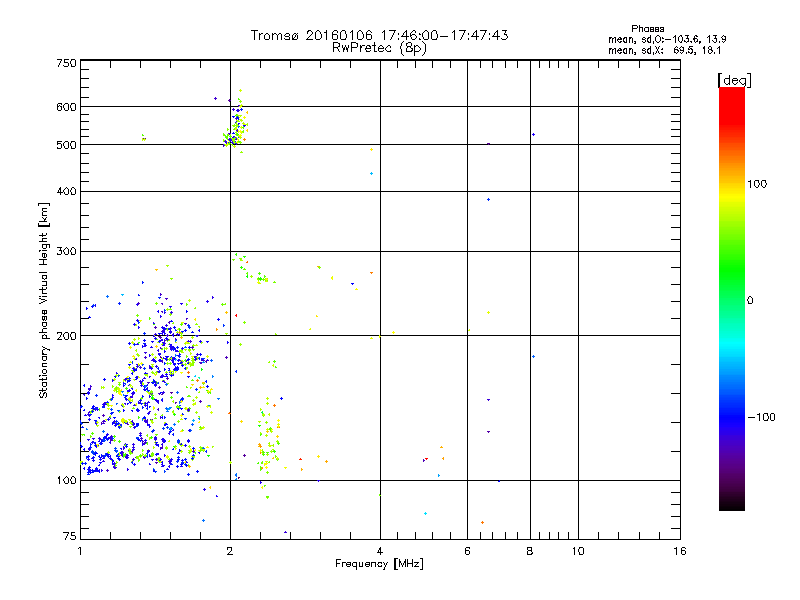
Task: Click the 'mean, sd,O:-103.6, 13.9' statistic
Action: coord(667,39)
